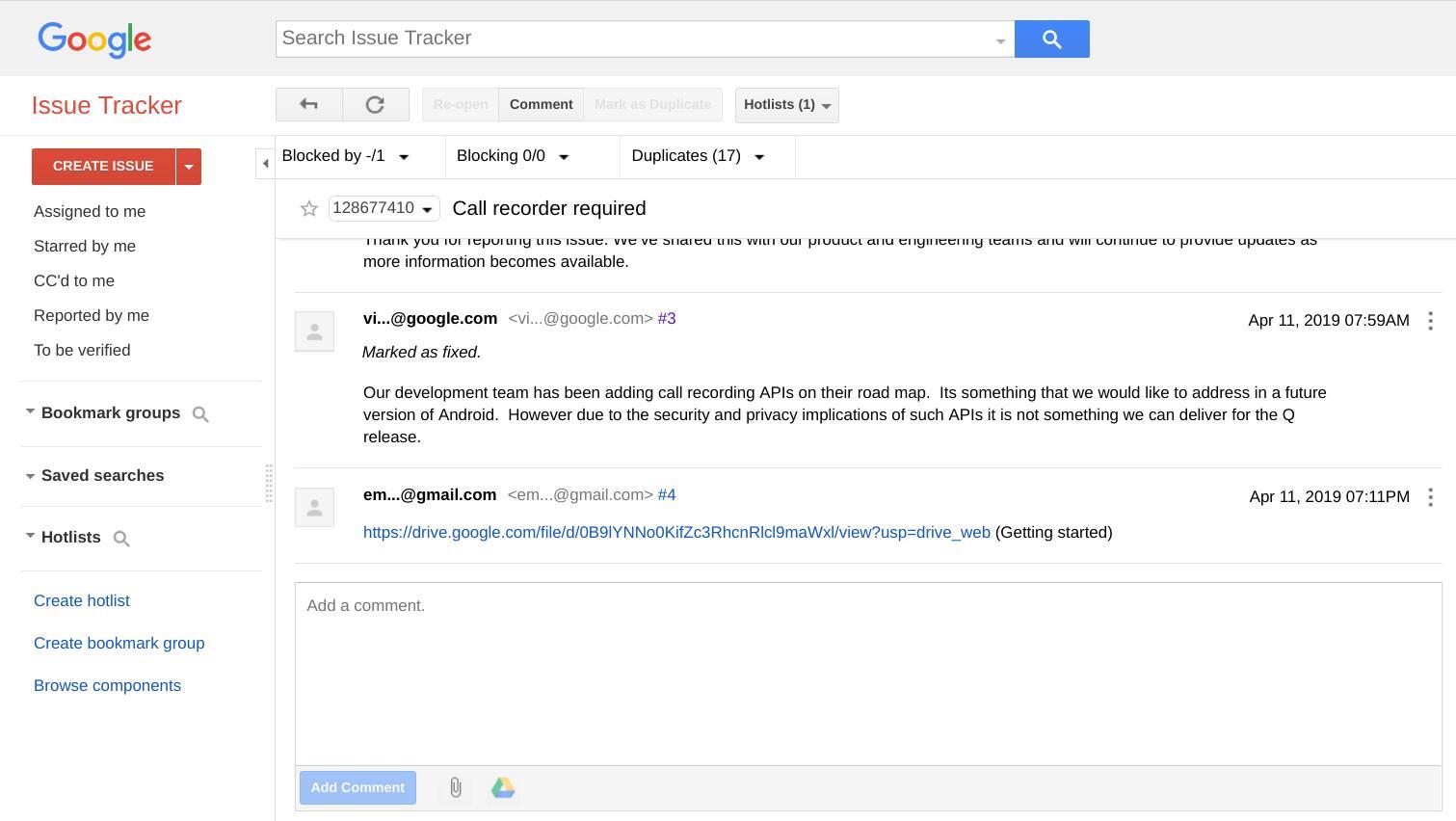The width and height of the screenshot is (1456, 821).
Task: Click comment link #3
Action: coord(667,319)
